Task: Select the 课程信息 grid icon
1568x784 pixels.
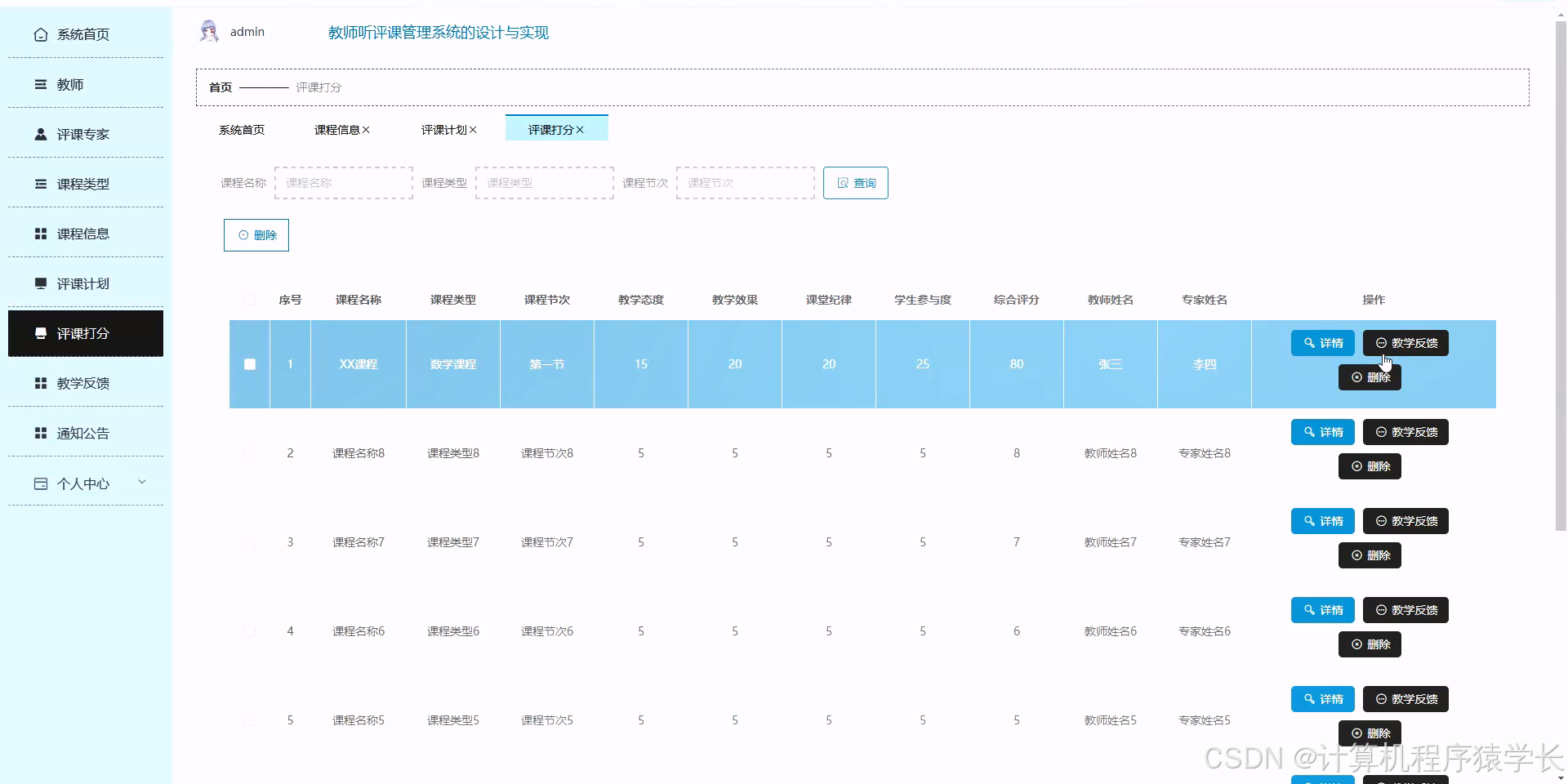Action: pyautogui.click(x=40, y=234)
